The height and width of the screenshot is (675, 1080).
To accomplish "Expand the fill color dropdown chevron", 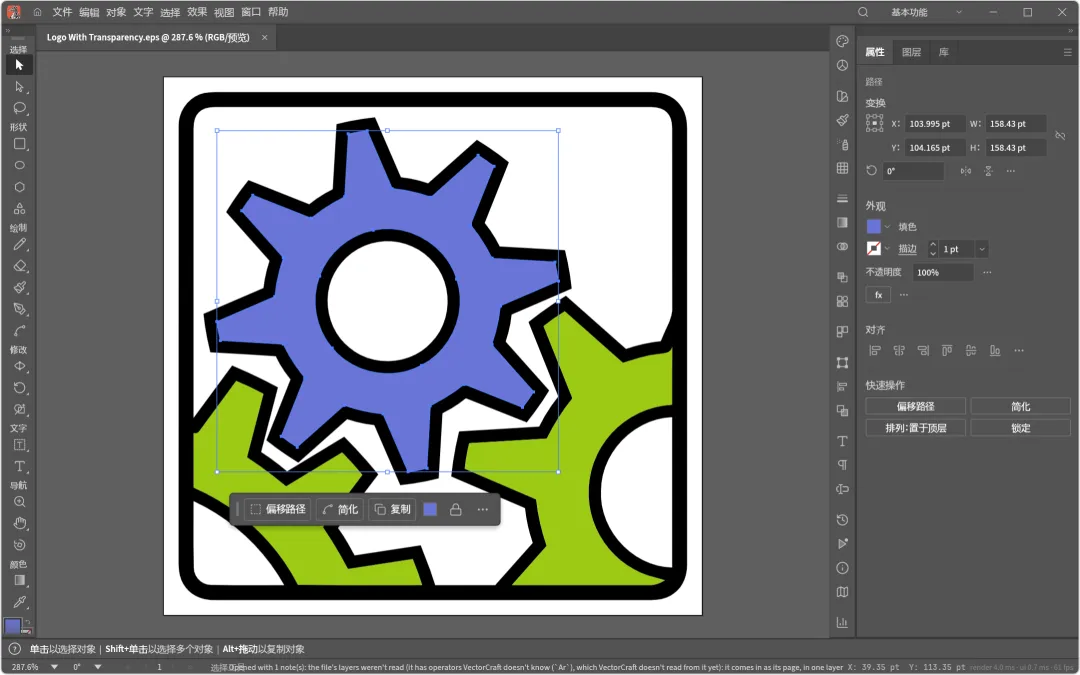I will coord(887,227).
